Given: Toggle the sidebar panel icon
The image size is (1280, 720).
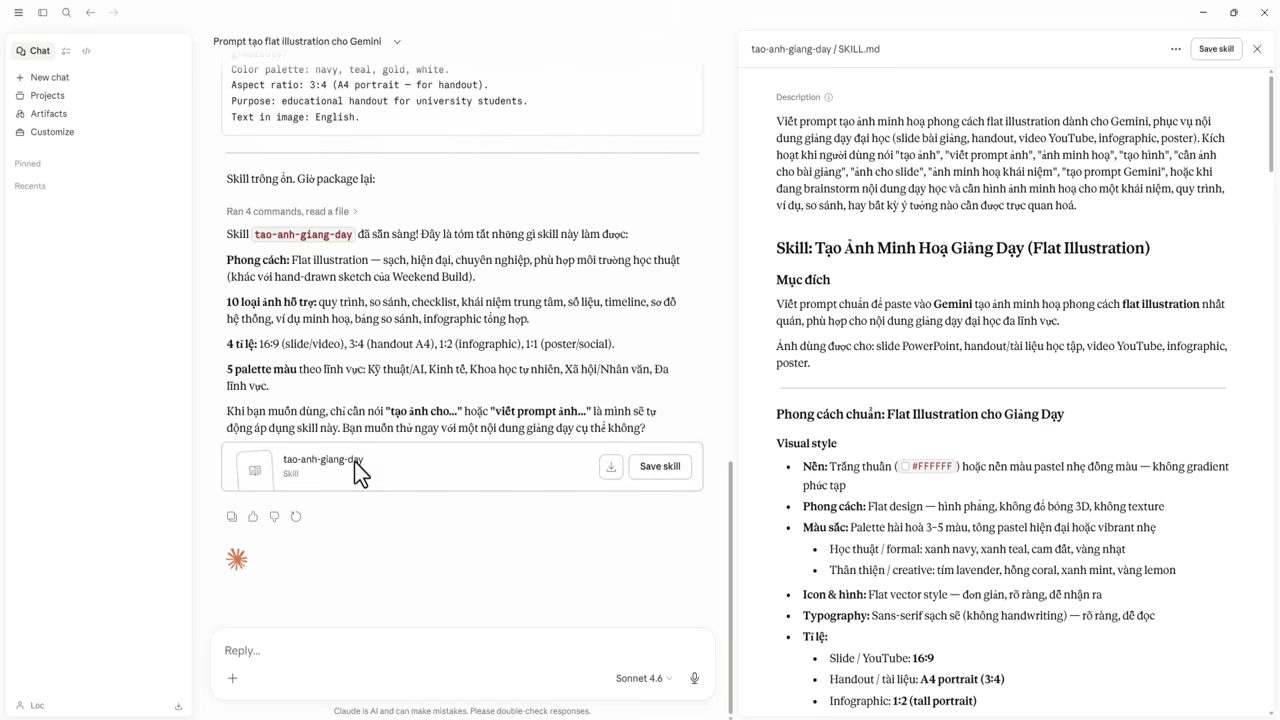Looking at the screenshot, I should (x=42, y=13).
